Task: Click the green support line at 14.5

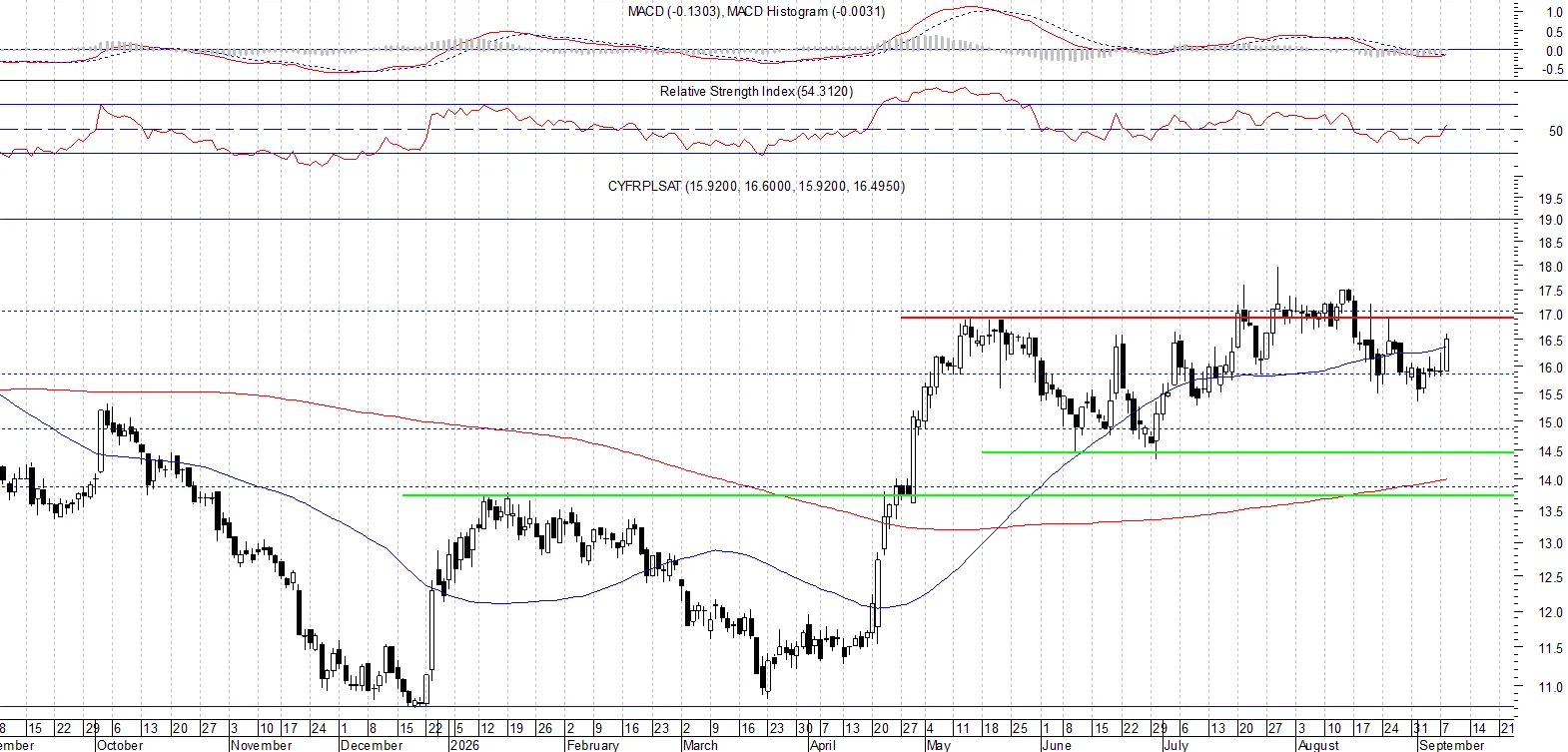Action: [x=1247, y=452]
